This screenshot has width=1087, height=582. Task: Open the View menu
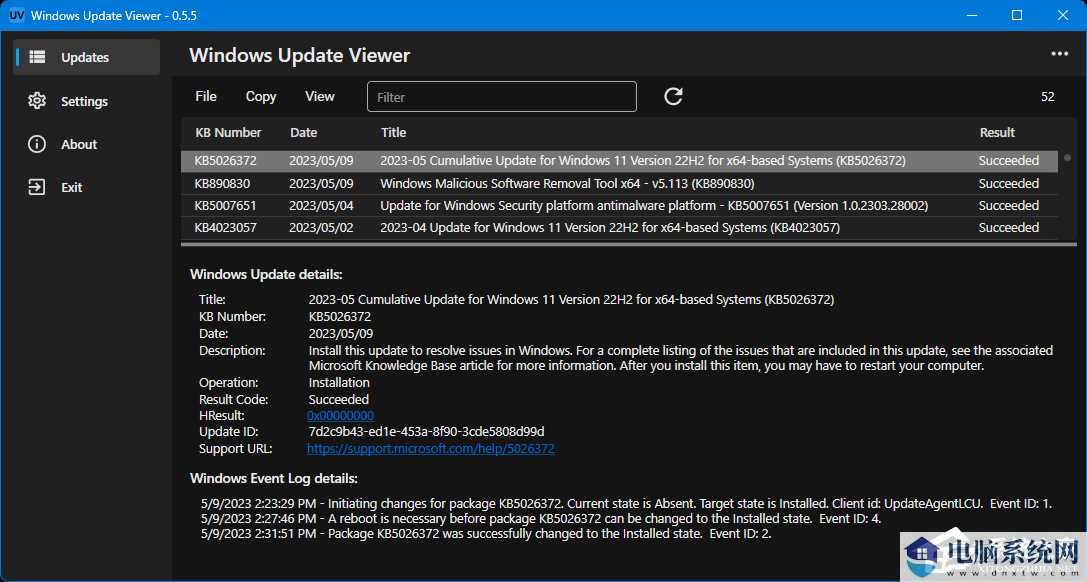tap(320, 96)
